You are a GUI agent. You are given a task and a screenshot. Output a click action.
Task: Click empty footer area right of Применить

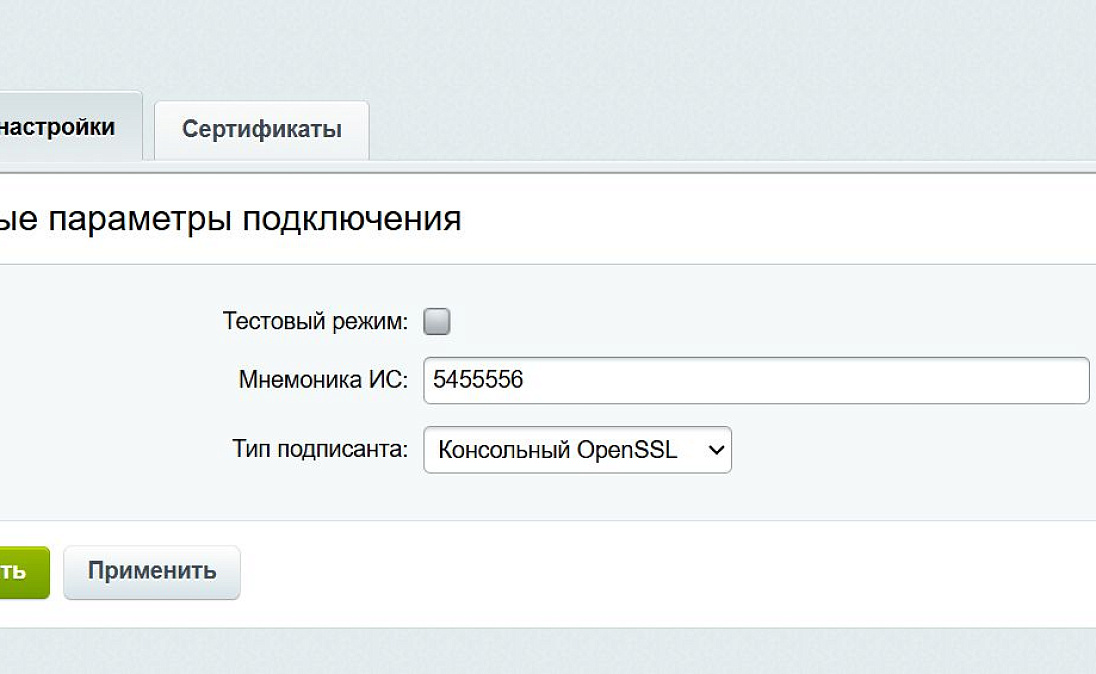point(650,573)
